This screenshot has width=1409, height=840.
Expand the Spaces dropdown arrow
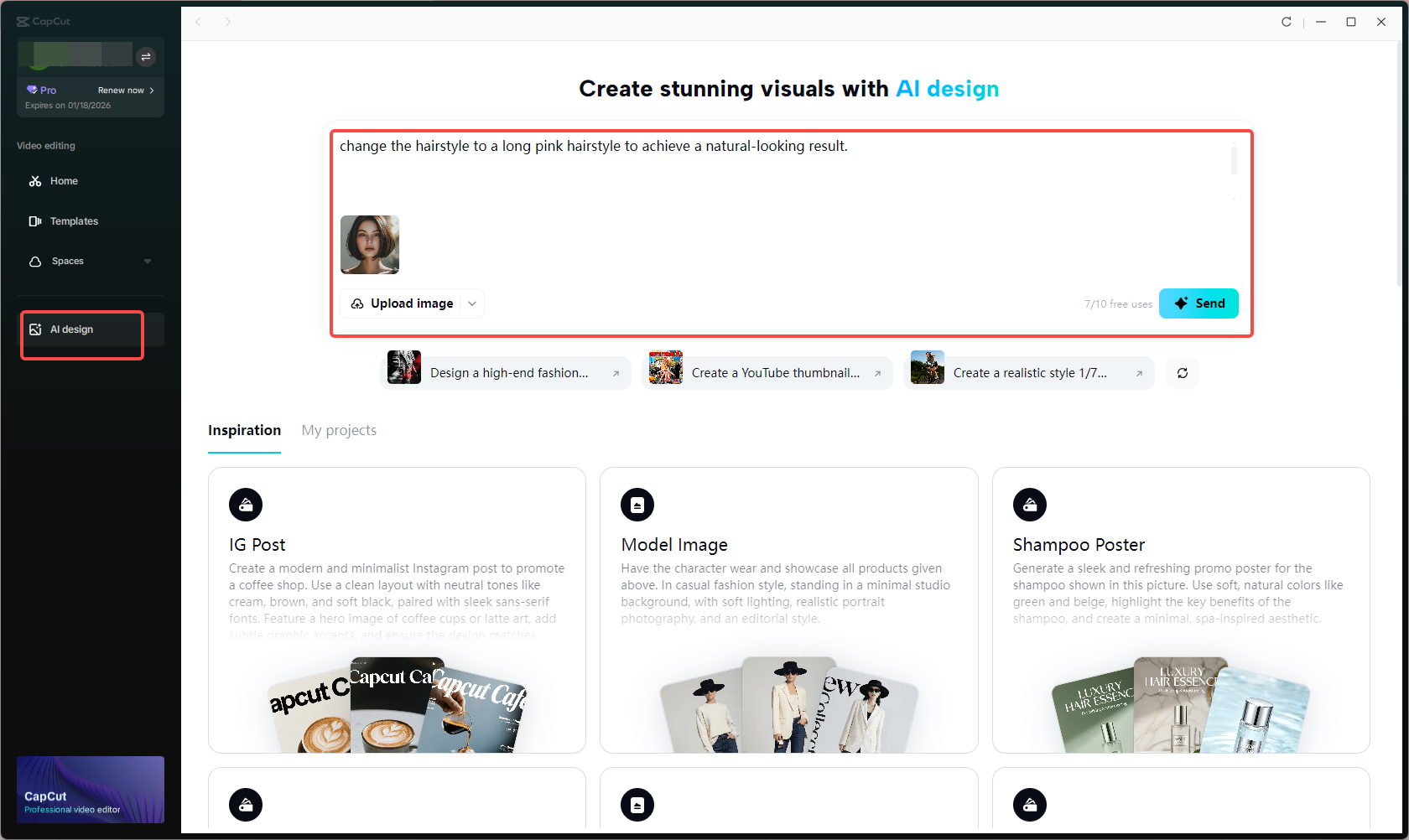(x=148, y=261)
